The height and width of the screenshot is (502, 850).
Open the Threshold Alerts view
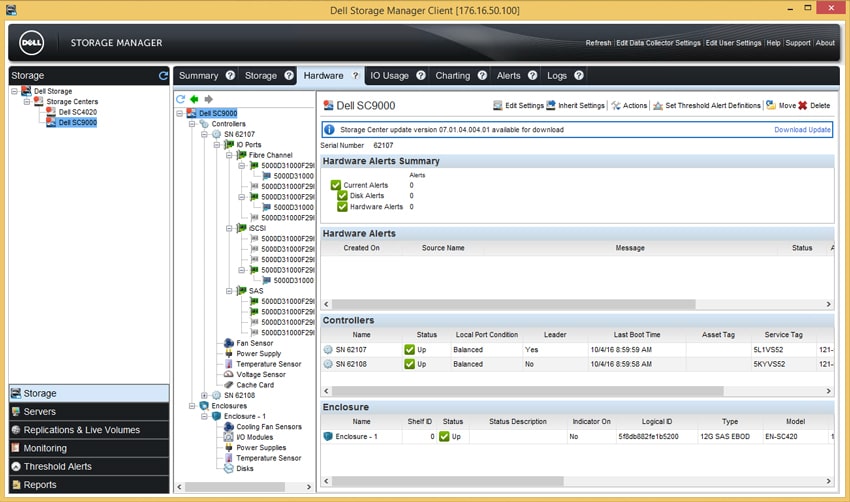(x=89, y=466)
